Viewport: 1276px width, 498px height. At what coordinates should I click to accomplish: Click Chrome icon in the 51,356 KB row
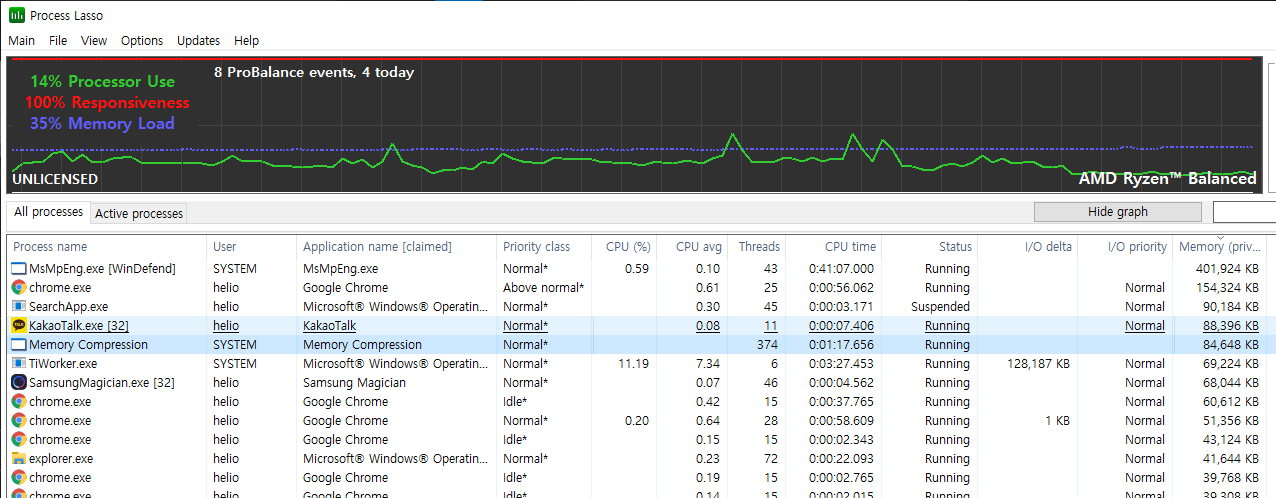(18, 420)
